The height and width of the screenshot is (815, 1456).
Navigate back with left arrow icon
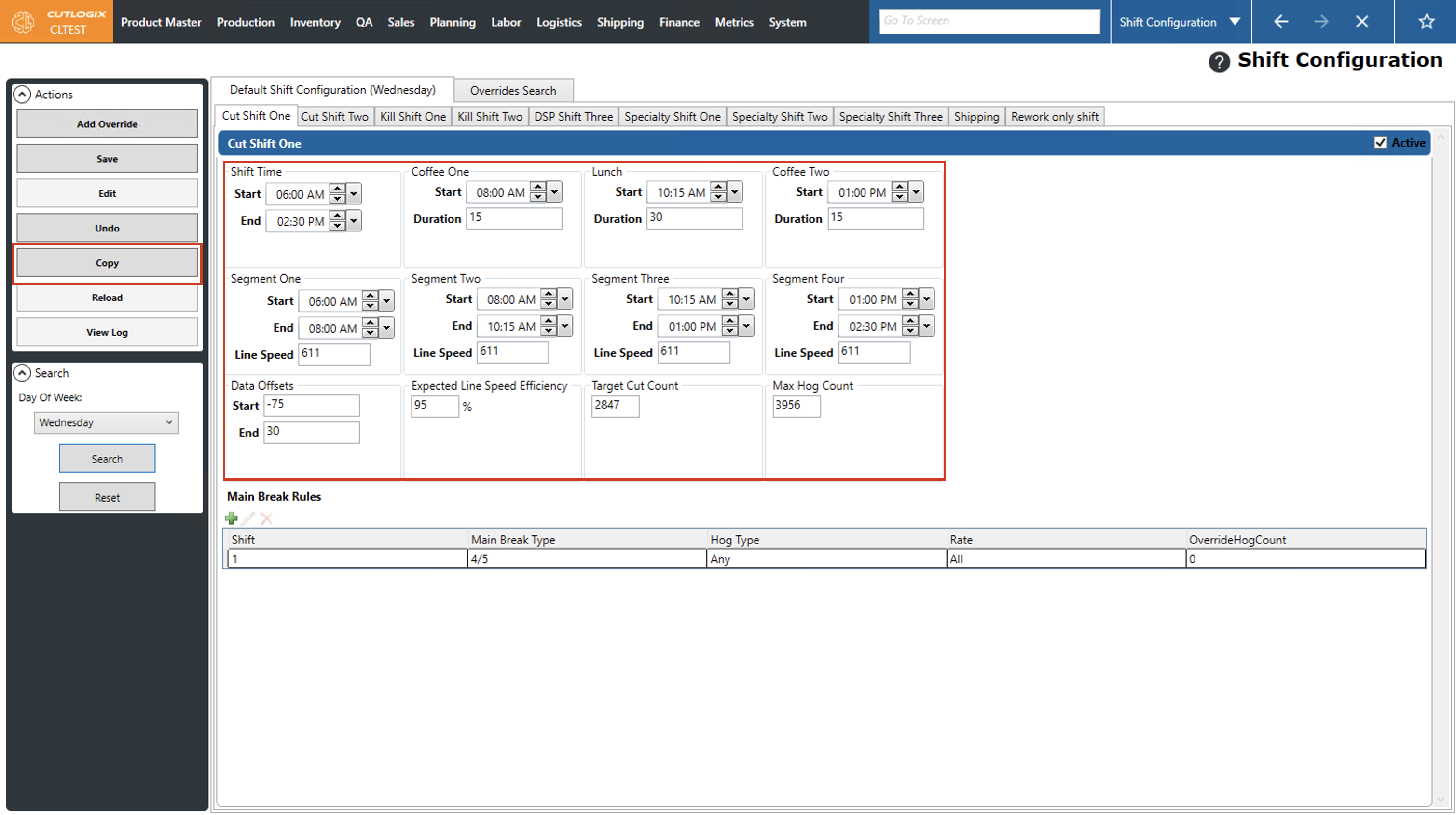(x=1281, y=22)
